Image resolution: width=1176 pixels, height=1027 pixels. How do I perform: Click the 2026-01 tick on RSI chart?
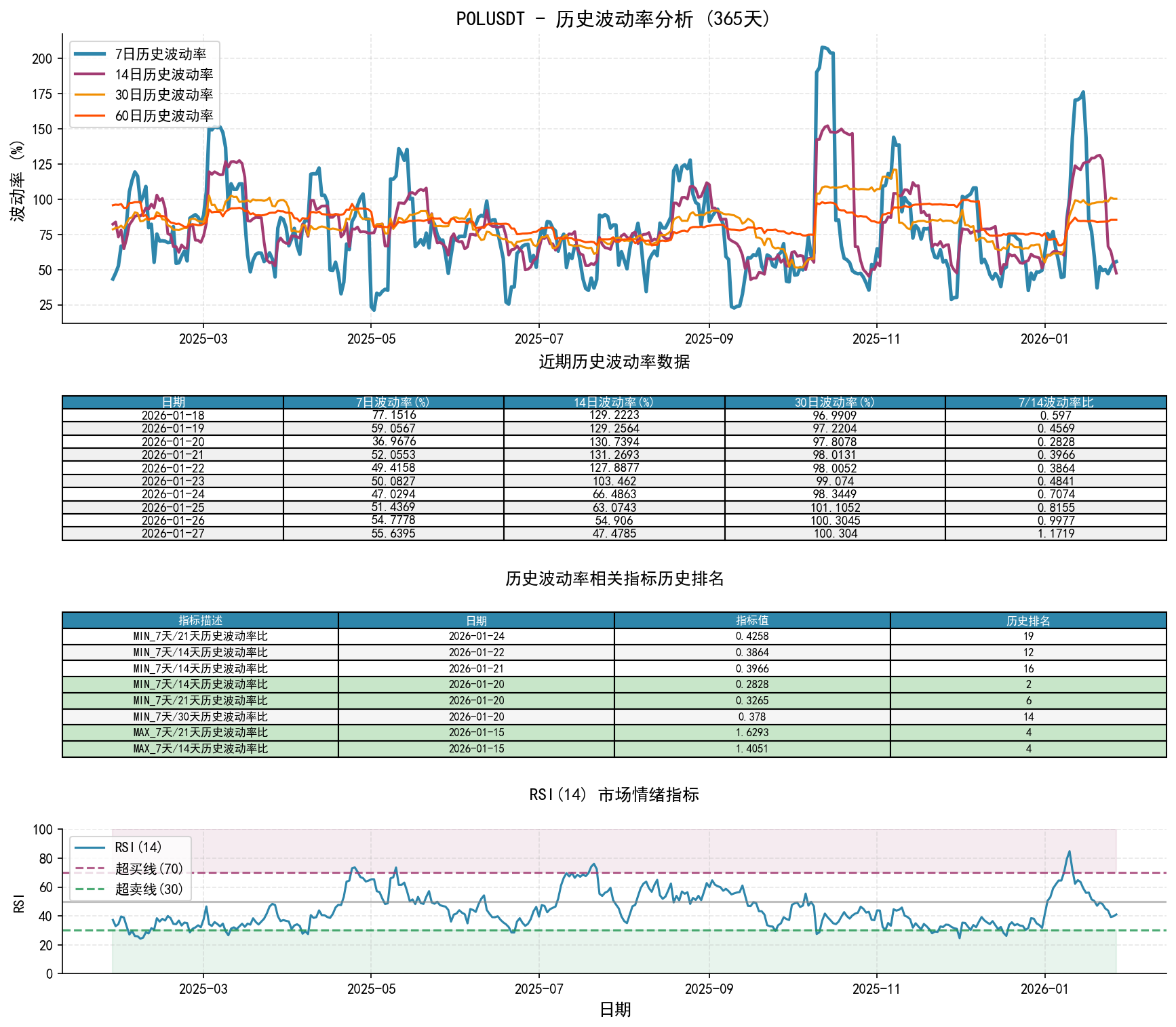pyautogui.click(x=1044, y=989)
